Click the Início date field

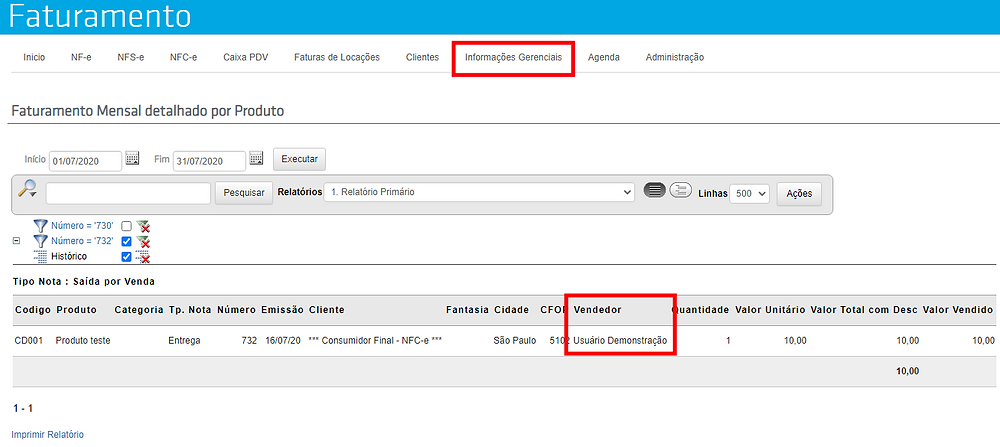85,161
